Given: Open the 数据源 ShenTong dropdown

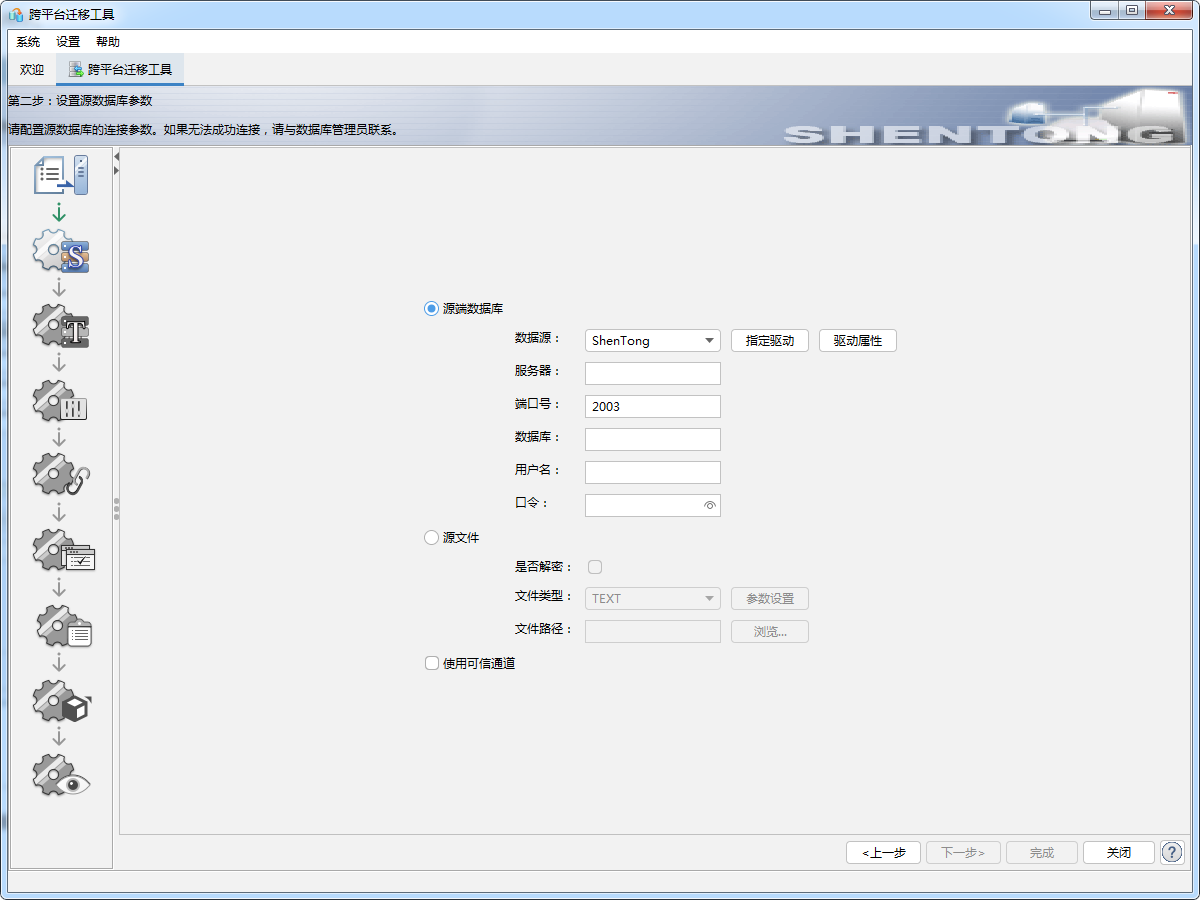Looking at the screenshot, I should [x=652, y=341].
